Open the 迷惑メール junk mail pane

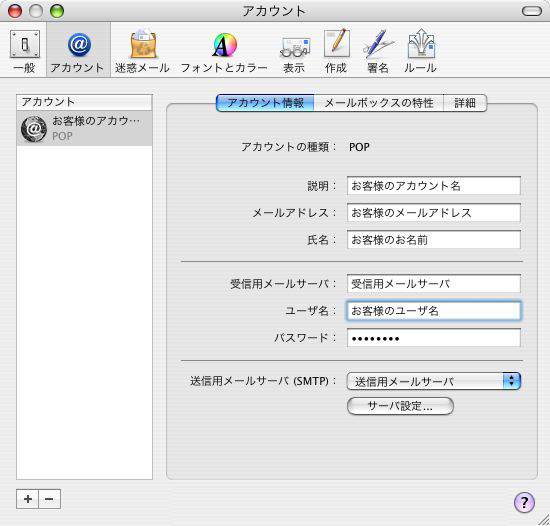click(x=142, y=51)
